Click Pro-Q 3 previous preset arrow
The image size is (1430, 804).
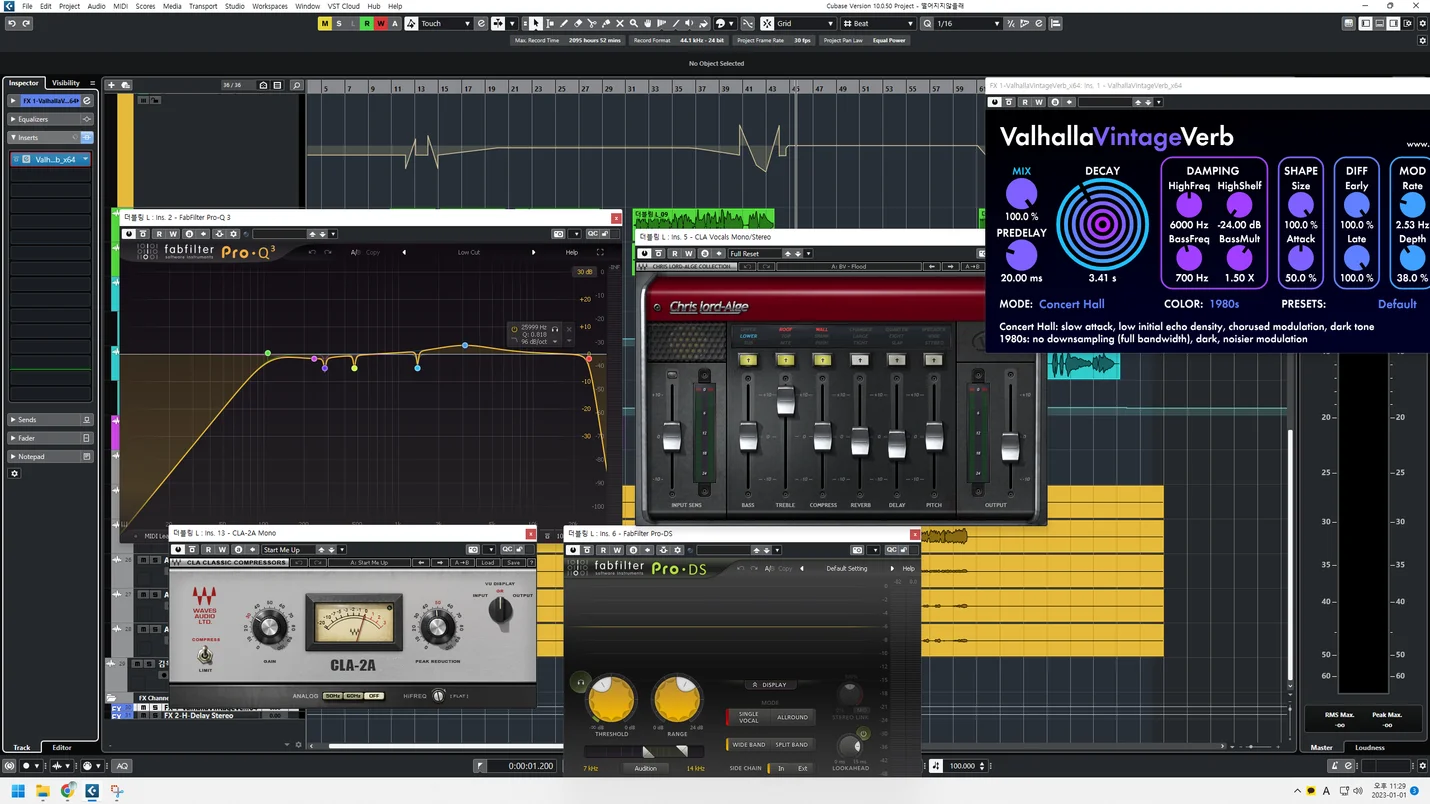tap(404, 252)
